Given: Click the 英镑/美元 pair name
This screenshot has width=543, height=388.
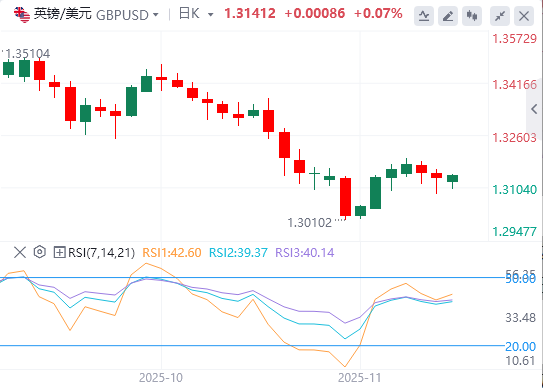Looking at the screenshot, I should tap(63, 14).
